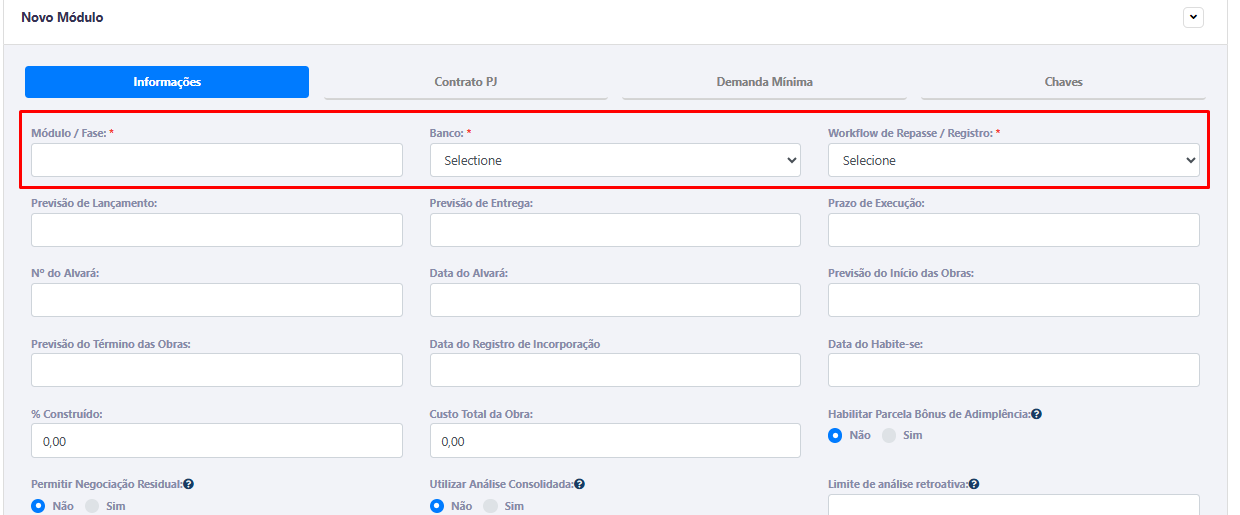The height and width of the screenshot is (515, 1240).
Task: Click help icon beside Habilitar Parcela Bônus de Adimplência
Action: pyautogui.click(x=1036, y=414)
